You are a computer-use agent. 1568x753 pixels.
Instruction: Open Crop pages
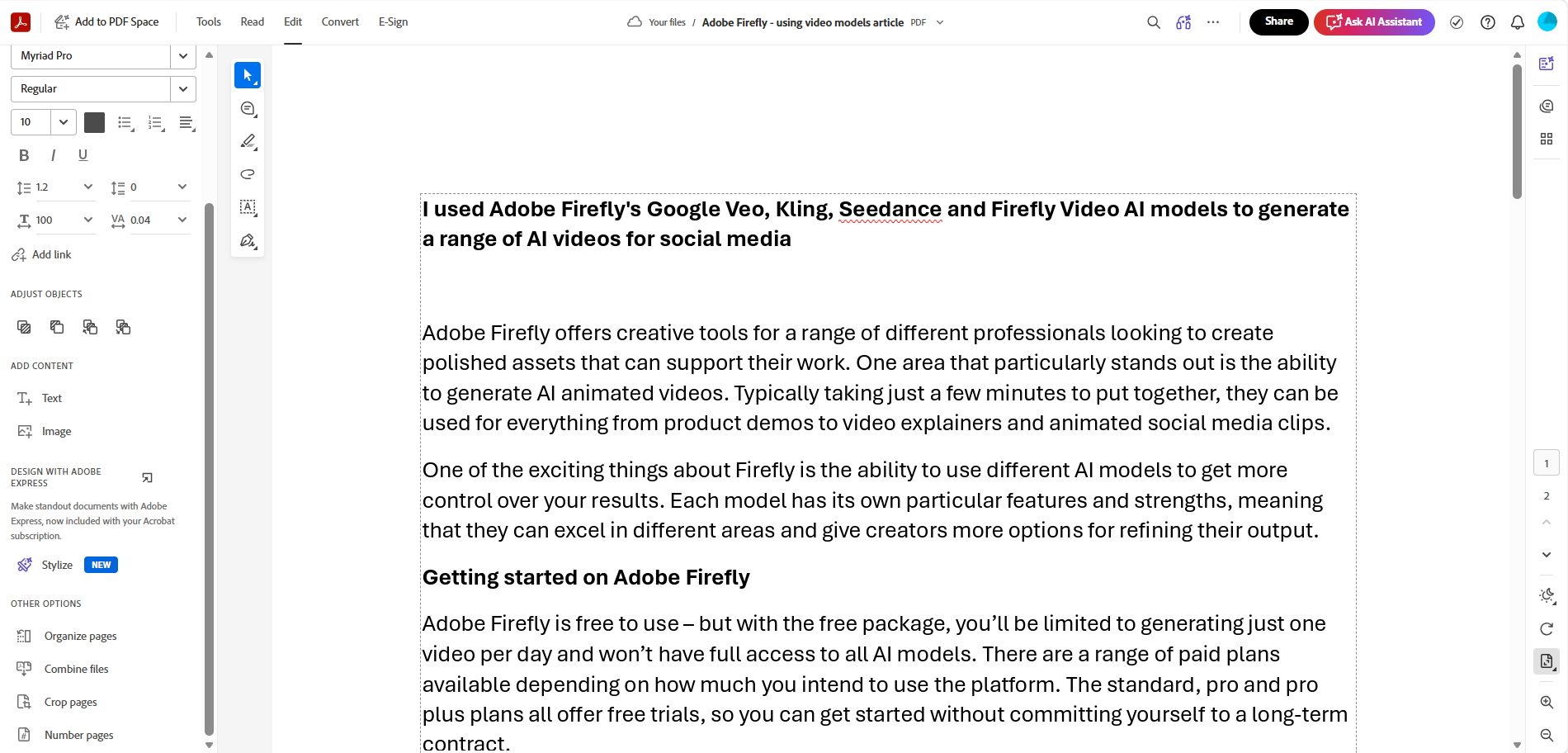[58, 702]
